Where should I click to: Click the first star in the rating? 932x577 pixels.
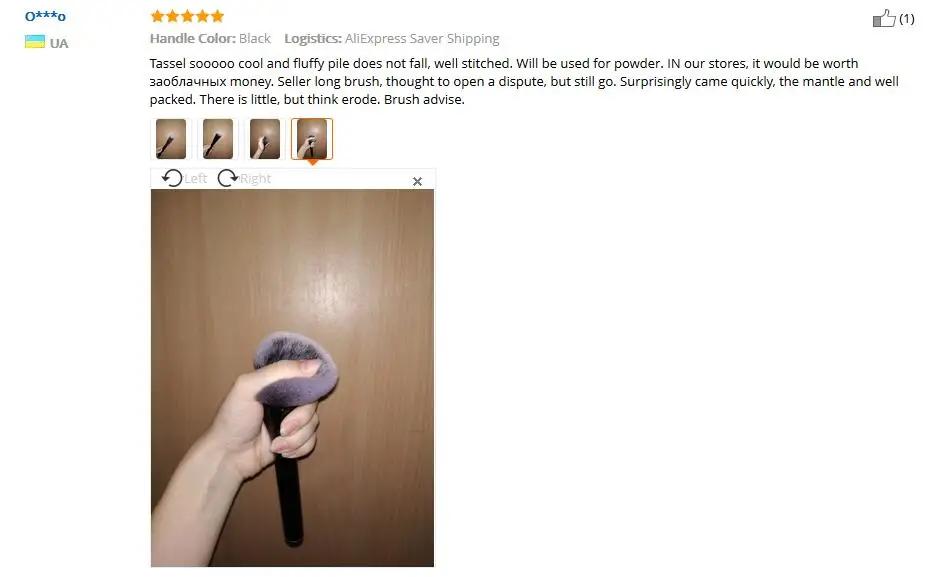click(158, 15)
